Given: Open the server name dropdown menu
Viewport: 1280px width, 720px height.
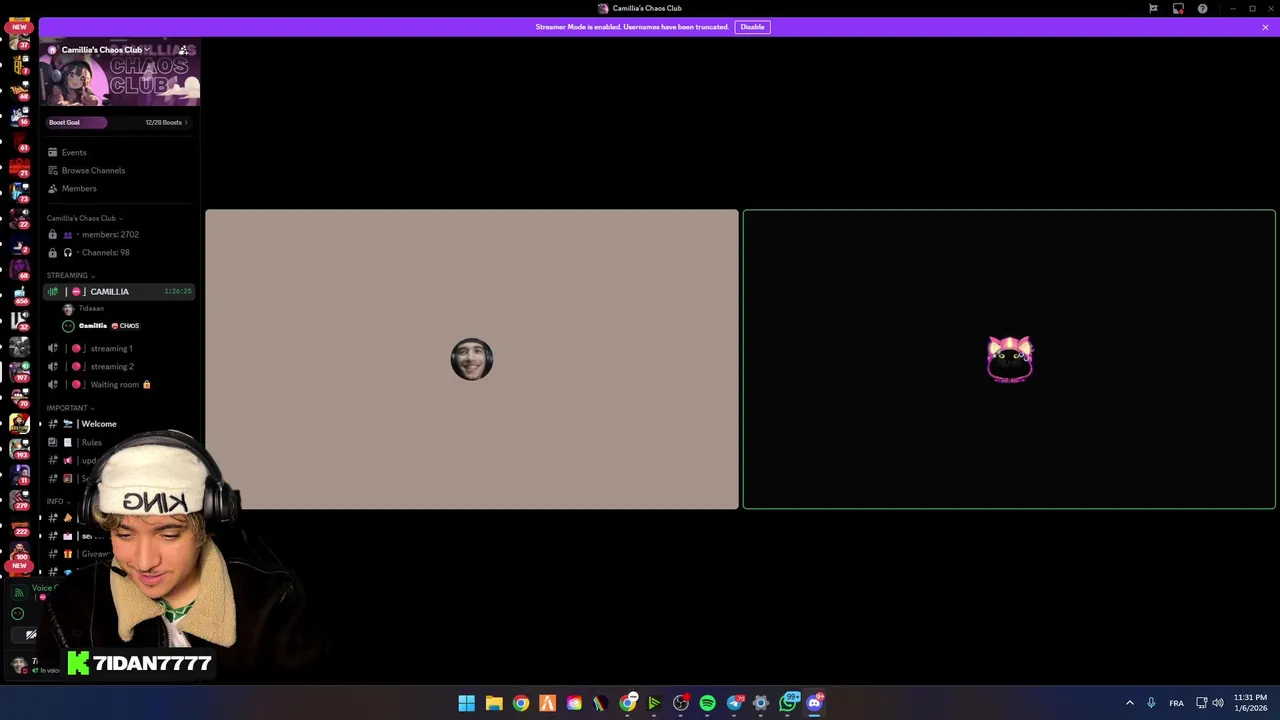Looking at the screenshot, I should [x=104, y=49].
